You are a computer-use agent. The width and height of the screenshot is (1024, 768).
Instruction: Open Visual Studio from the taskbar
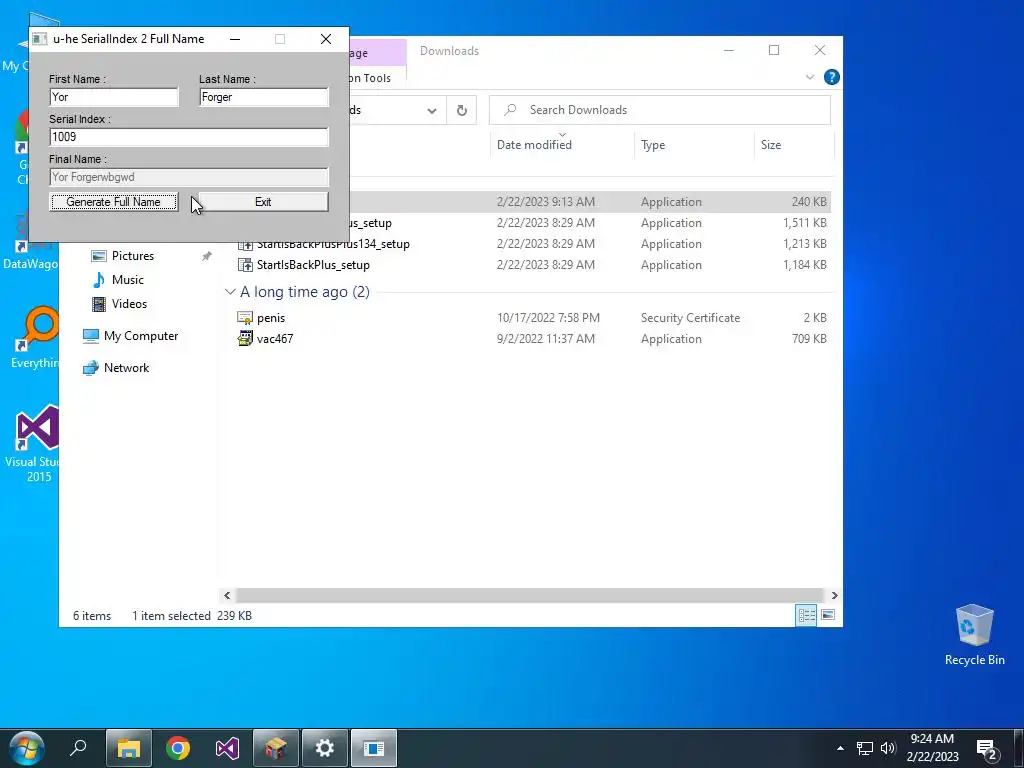pyautogui.click(x=227, y=748)
